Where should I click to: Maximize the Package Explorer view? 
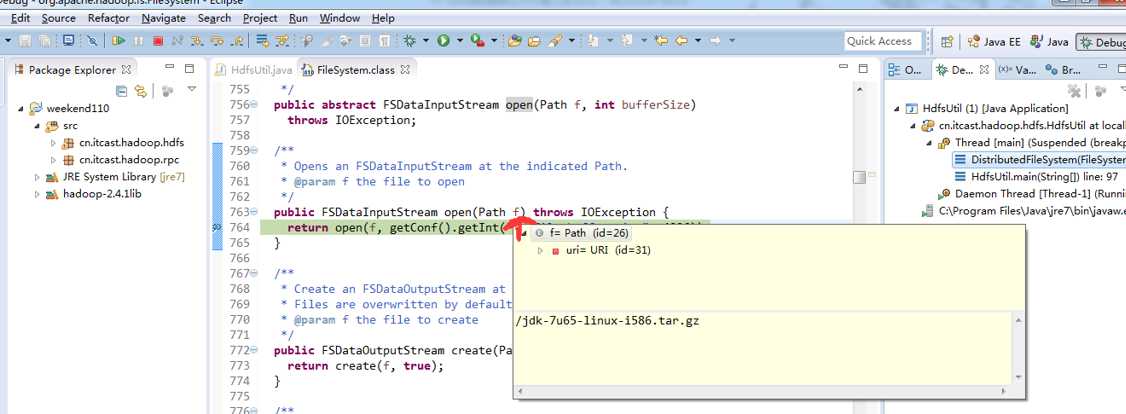tap(190, 69)
